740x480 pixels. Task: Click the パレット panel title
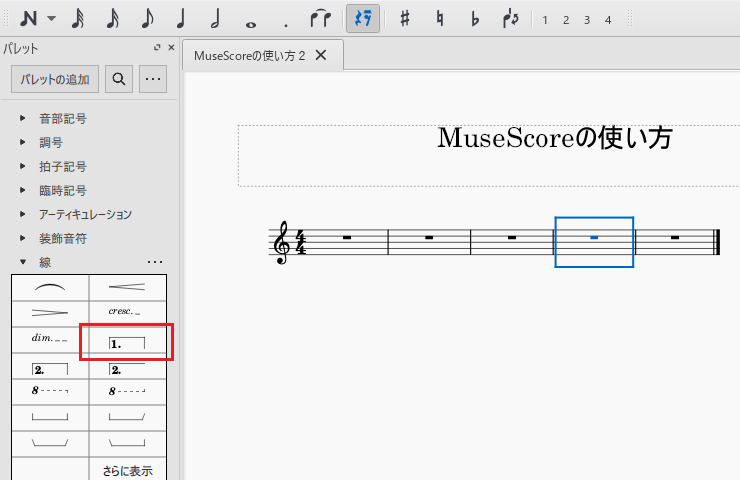(20, 48)
